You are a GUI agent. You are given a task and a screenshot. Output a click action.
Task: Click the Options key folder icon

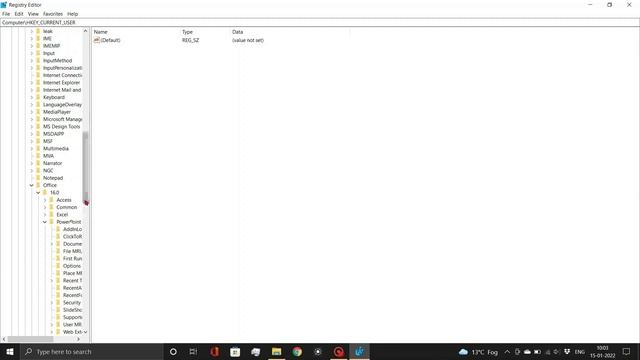(58, 266)
